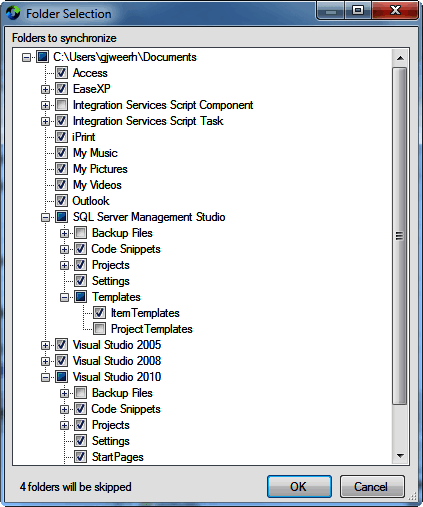
Task: Uncheck the My Music checkbox
Action: (x=61, y=153)
